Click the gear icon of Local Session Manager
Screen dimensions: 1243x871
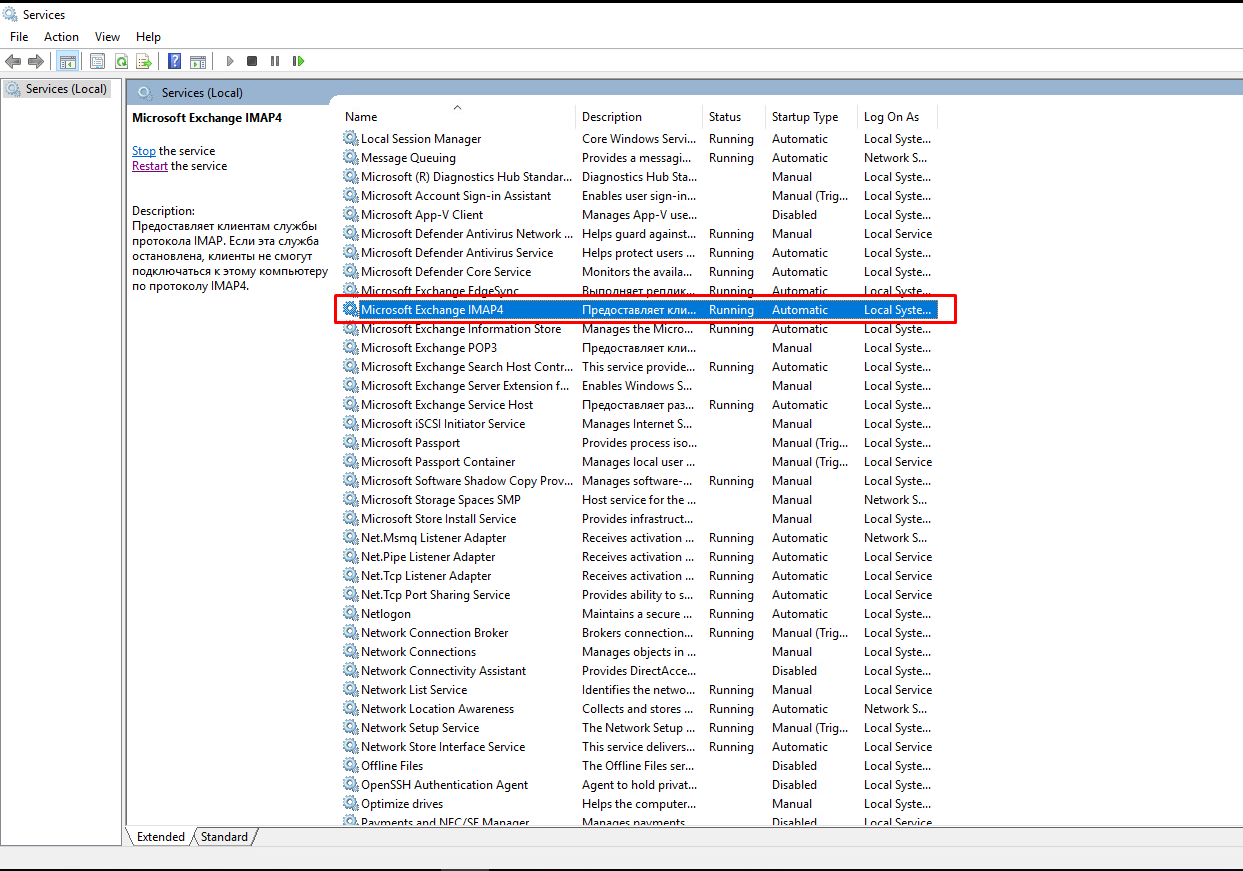click(x=351, y=139)
